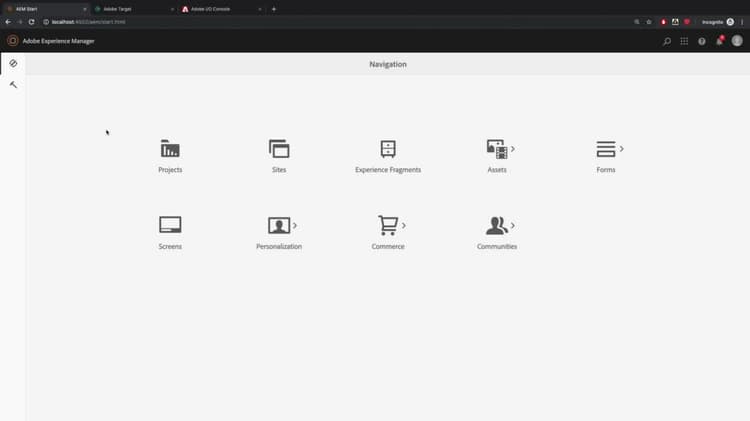Open the AEM search magnifier

pos(667,41)
